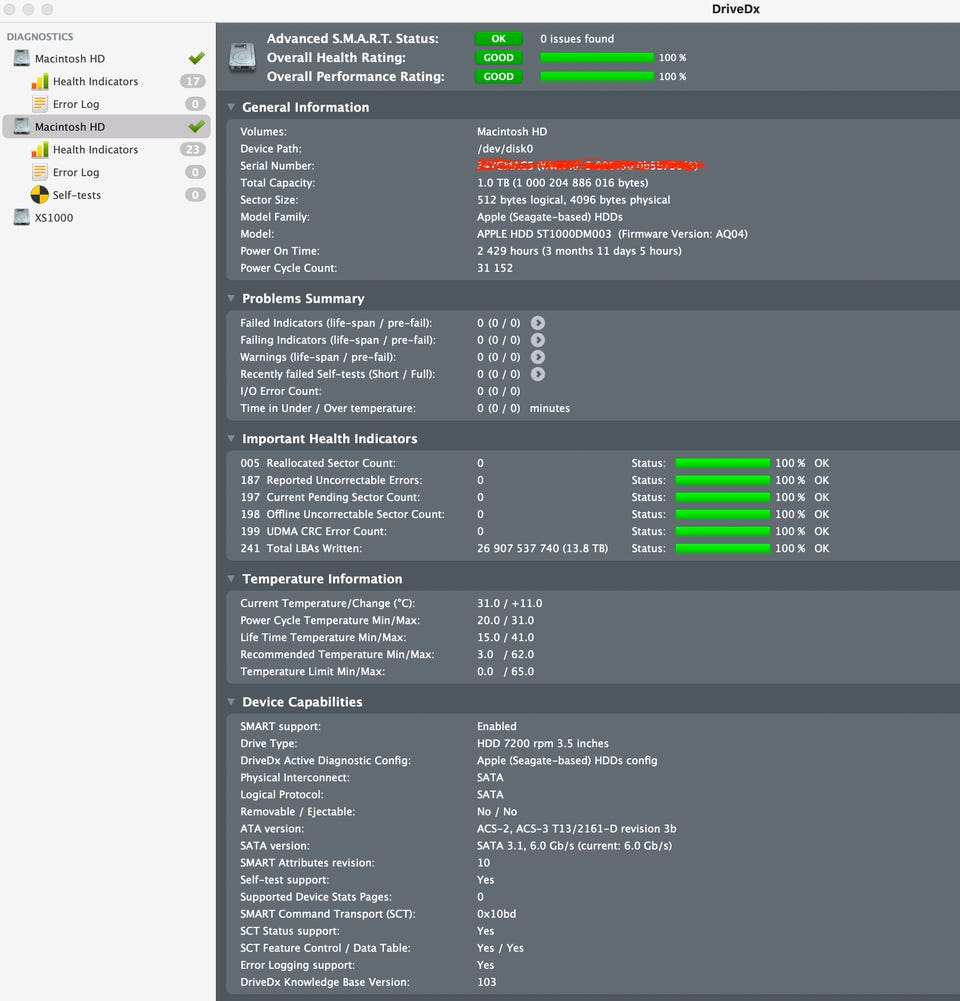Collapse the General Information section
960x1001 pixels.
pyautogui.click(x=231, y=107)
